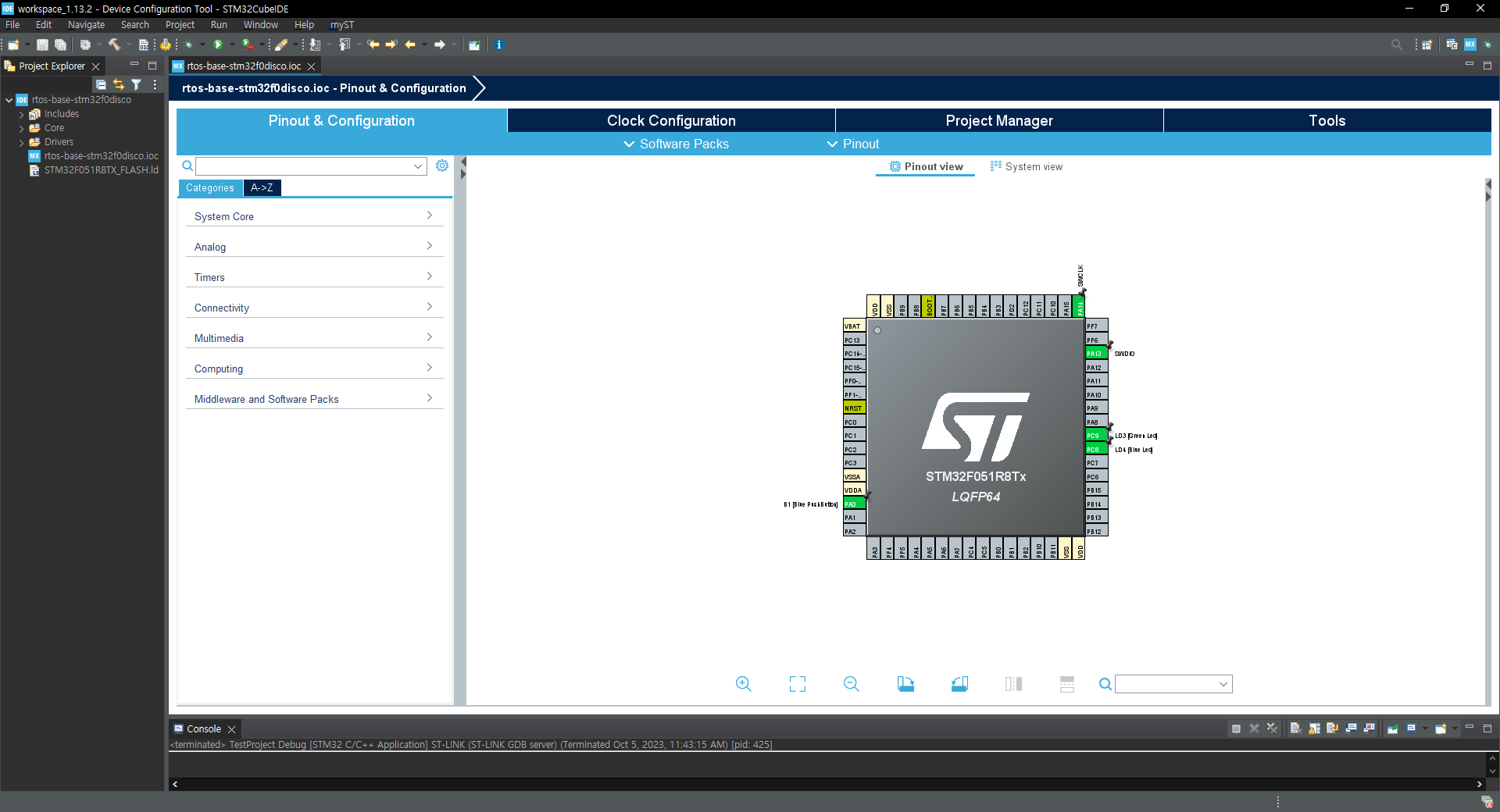Click the Build hammer icon
Screen dimensions: 1500x812
point(114,45)
